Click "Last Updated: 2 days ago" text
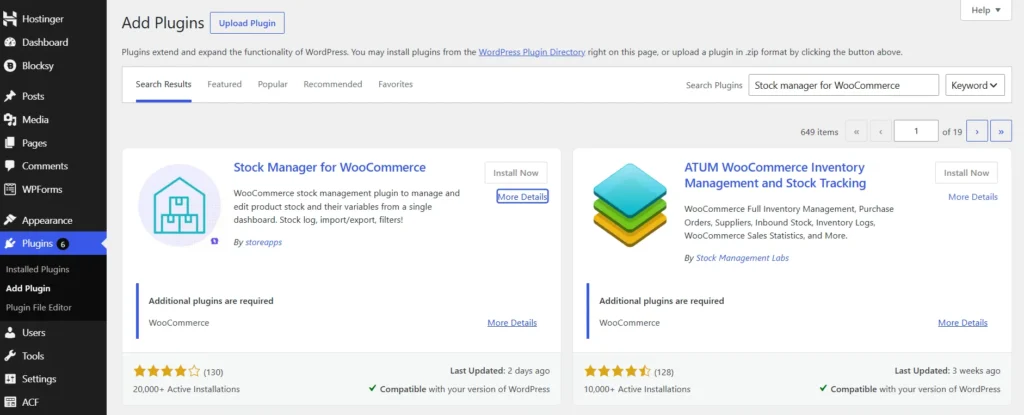The image size is (1024, 415). pyautogui.click(x=500, y=371)
